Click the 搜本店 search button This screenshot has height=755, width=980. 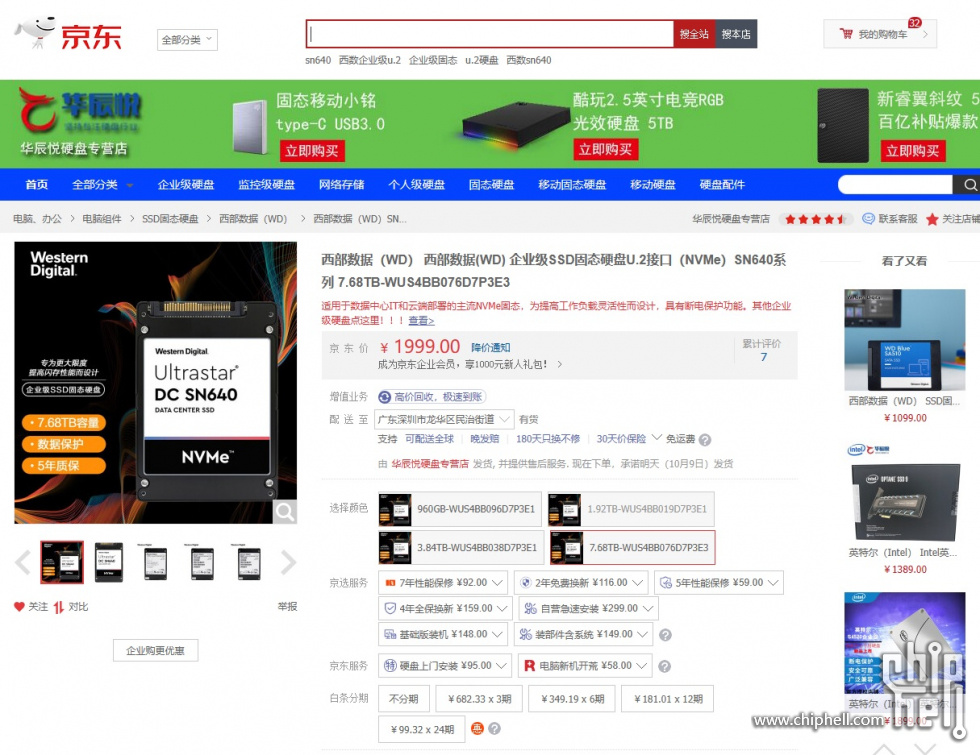(736, 34)
